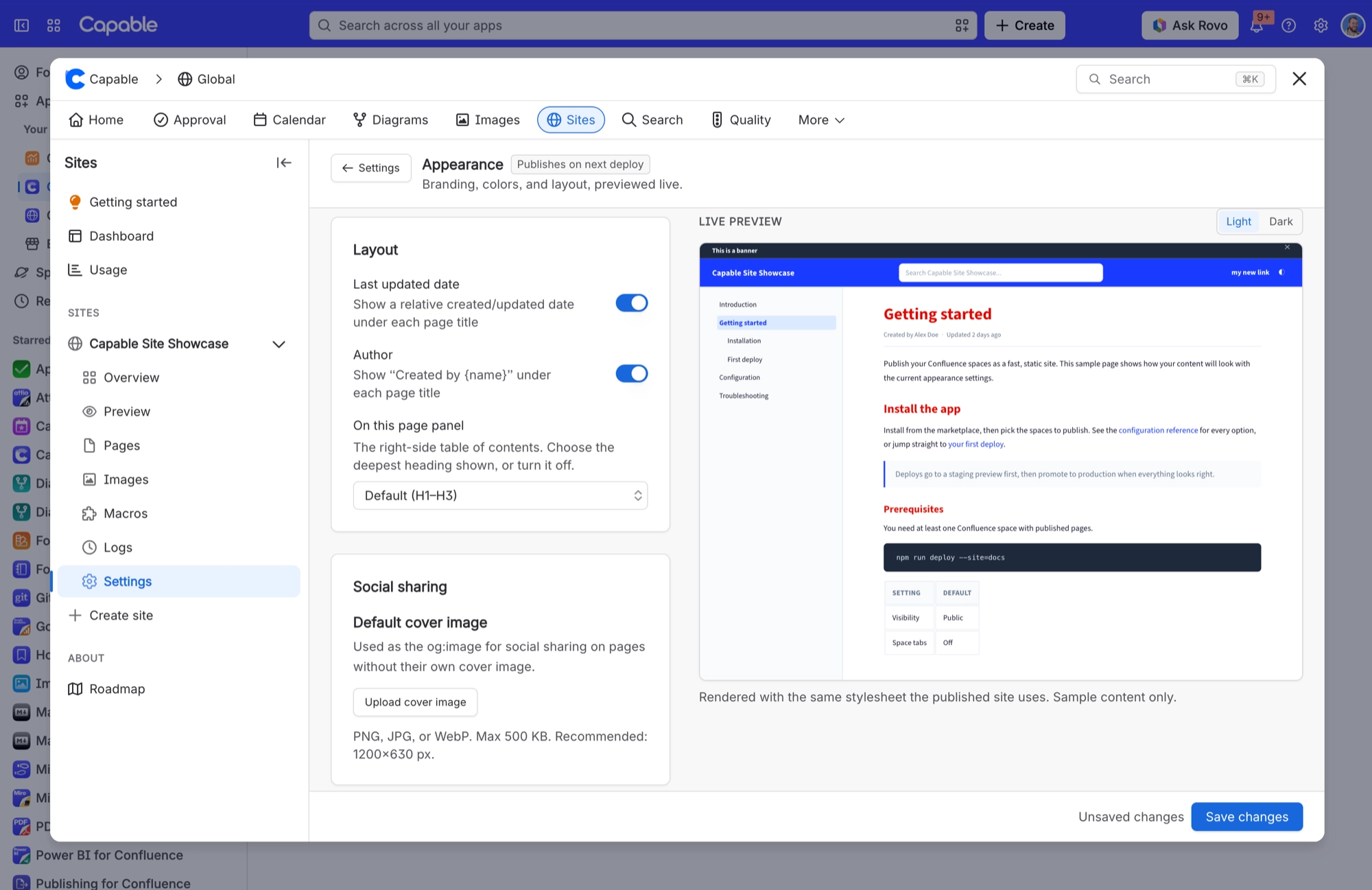This screenshot has width=1372, height=890.
Task: Switch live preview to Light
Action: 1238,222
